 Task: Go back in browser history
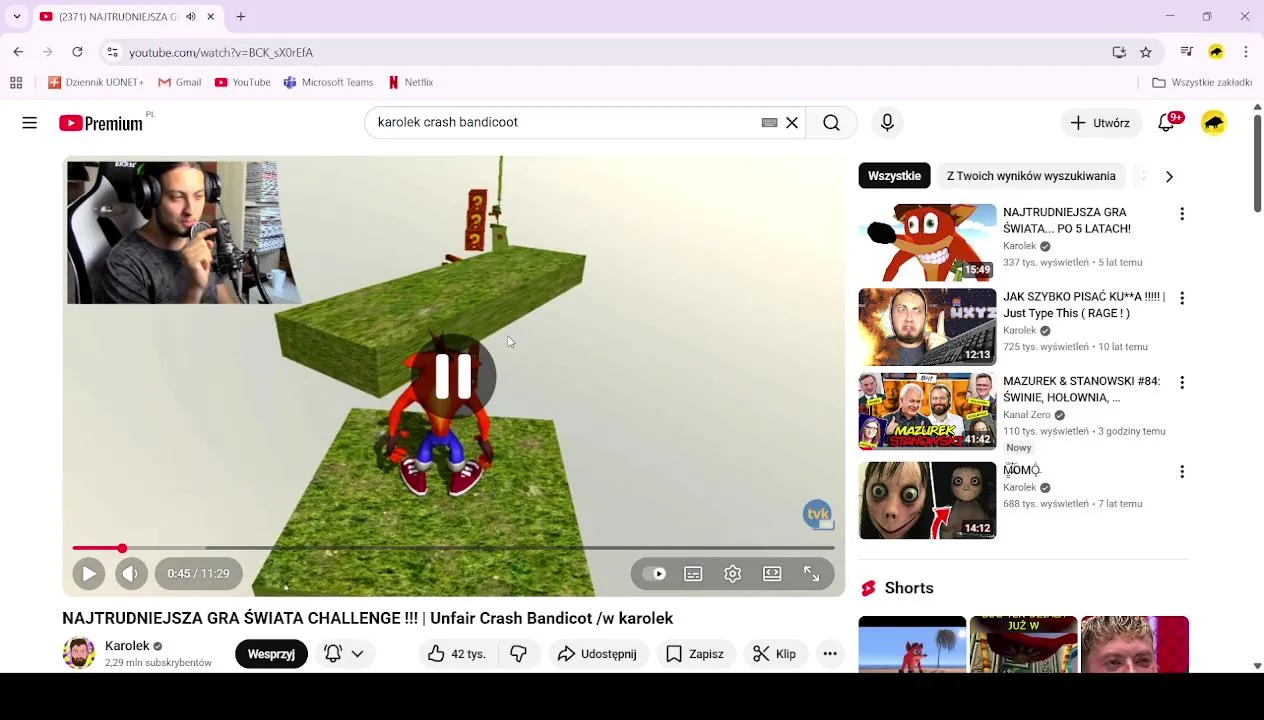point(18,52)
